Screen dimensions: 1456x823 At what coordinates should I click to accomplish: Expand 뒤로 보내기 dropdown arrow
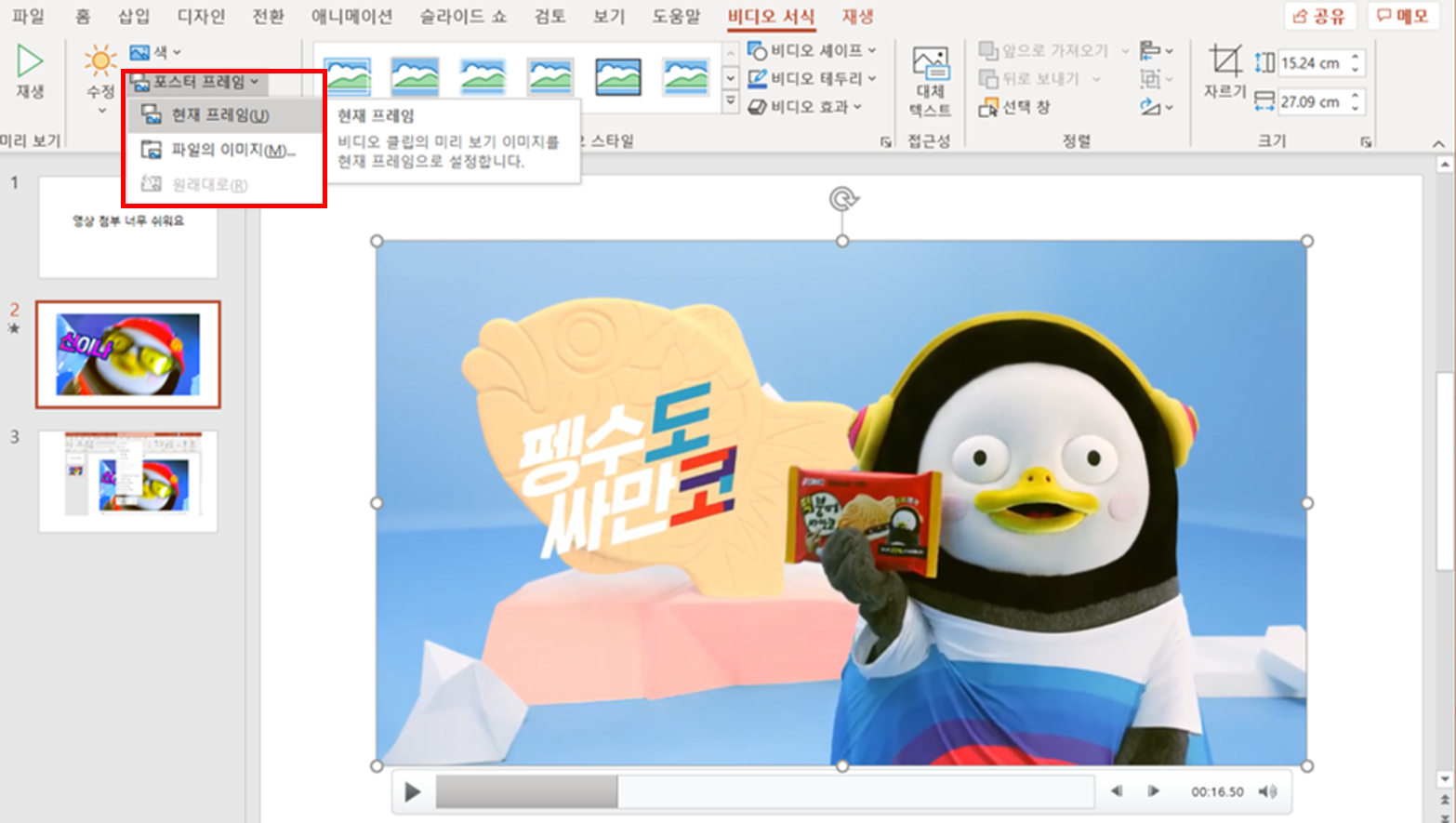pos(1096,79)
